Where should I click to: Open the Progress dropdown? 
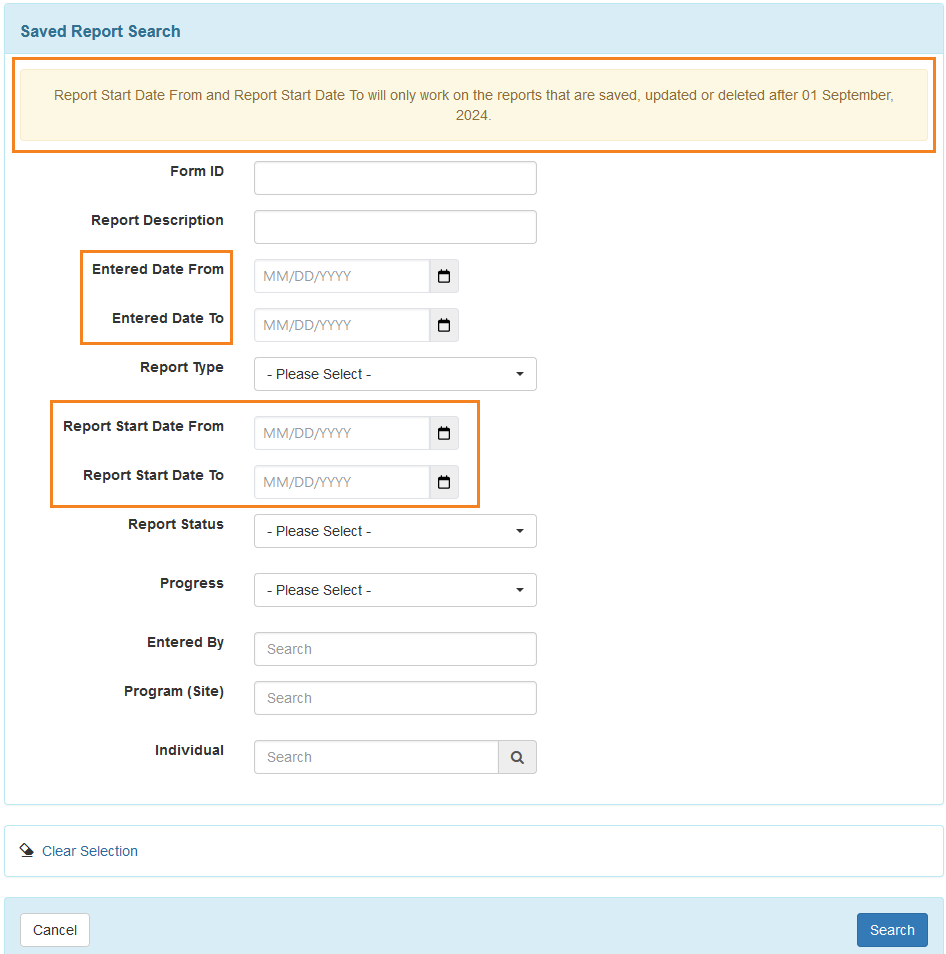click(395, 590)
